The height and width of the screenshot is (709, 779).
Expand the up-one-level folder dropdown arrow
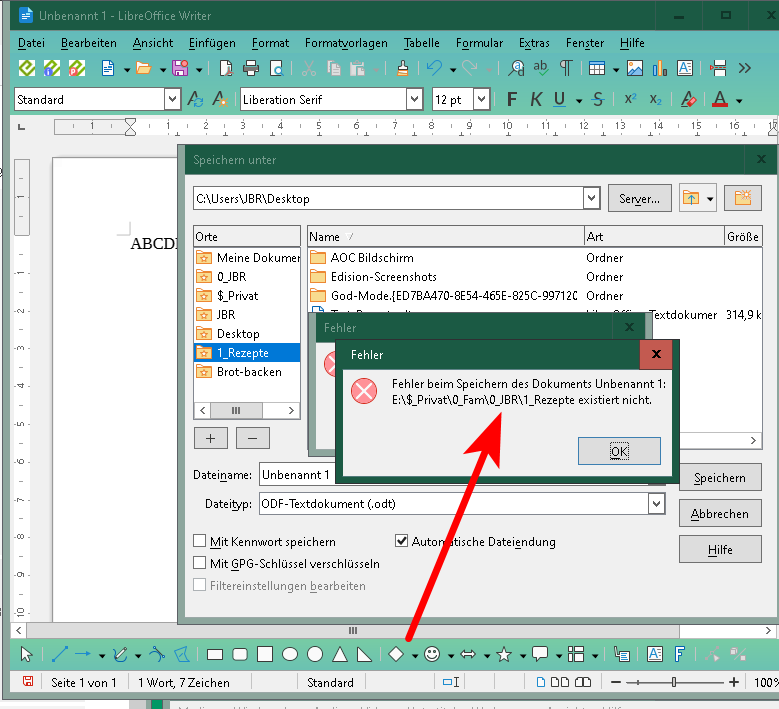[x=710, y=199]
